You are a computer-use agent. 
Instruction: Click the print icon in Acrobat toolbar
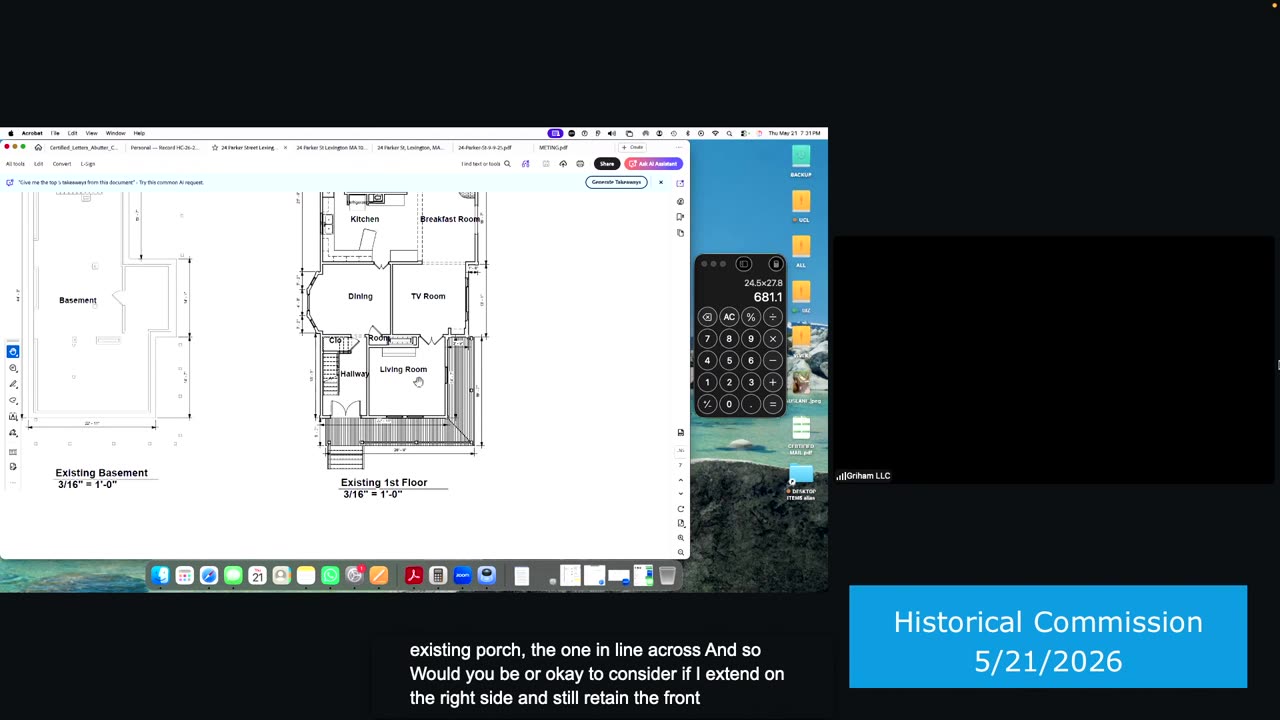point(580,164)
